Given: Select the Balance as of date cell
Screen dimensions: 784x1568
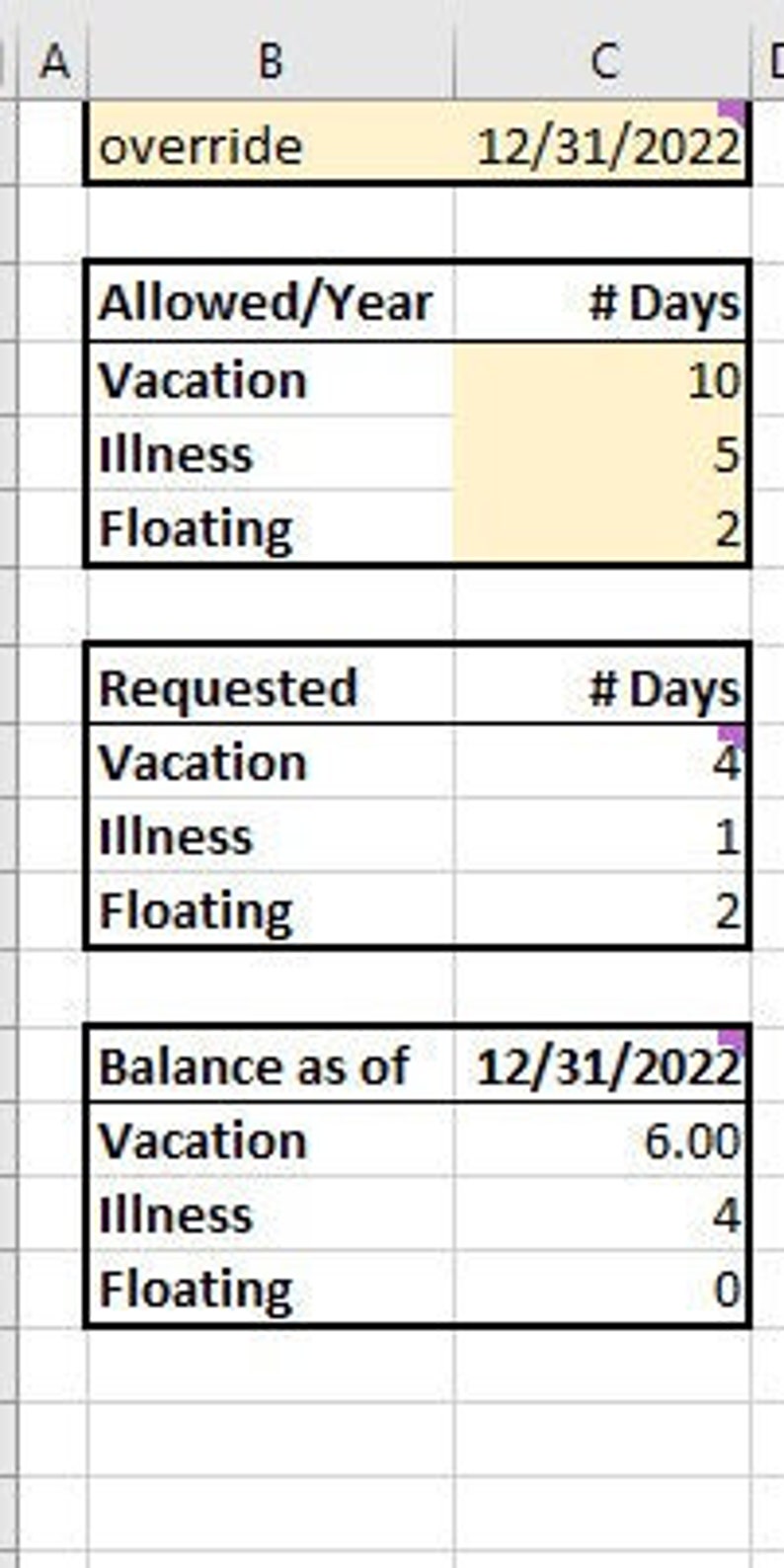Looking at the screenshot, I should pos(602,1065).
